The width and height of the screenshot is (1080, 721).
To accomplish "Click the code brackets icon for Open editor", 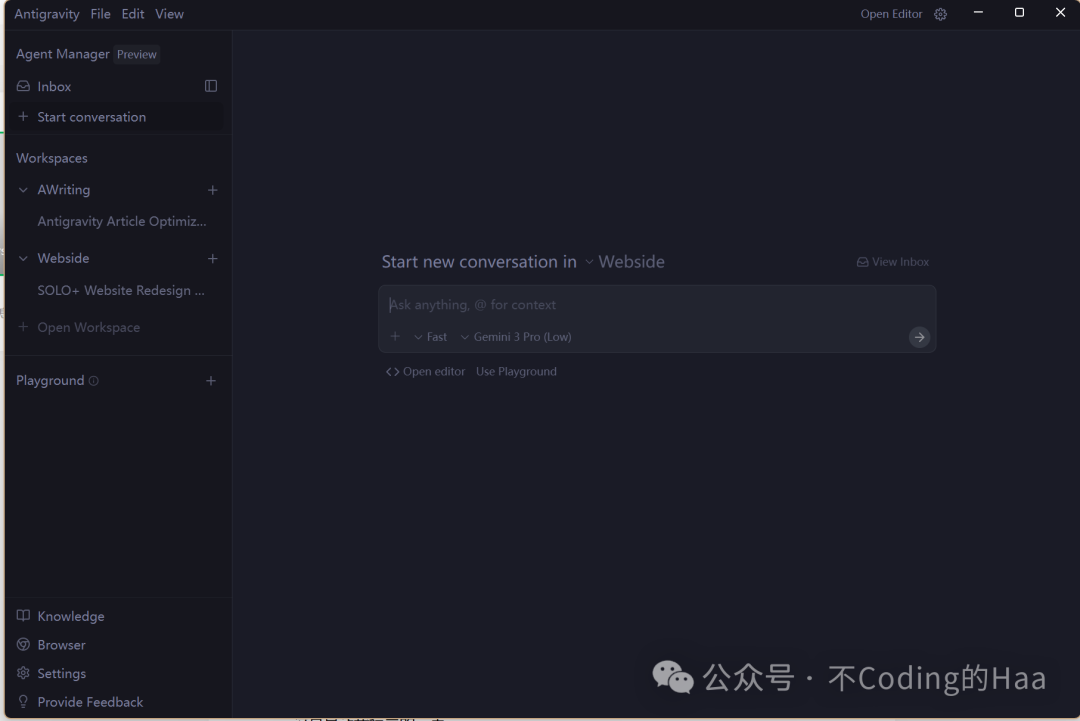I will point(393,372).
